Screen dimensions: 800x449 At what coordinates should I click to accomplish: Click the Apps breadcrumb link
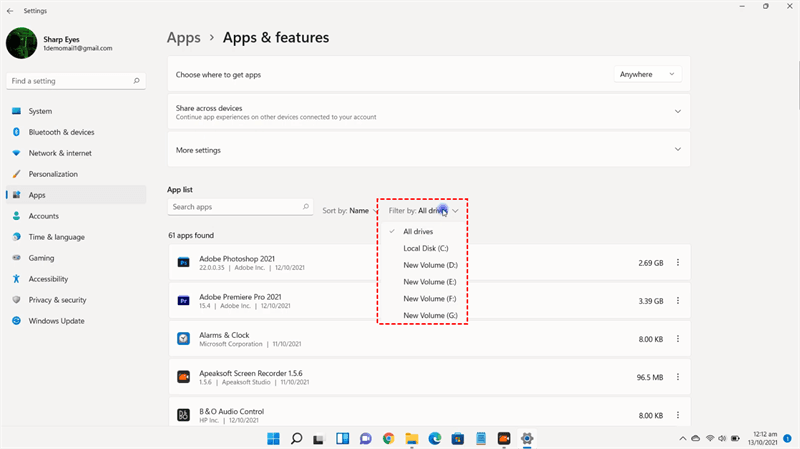tap(184, 38)
